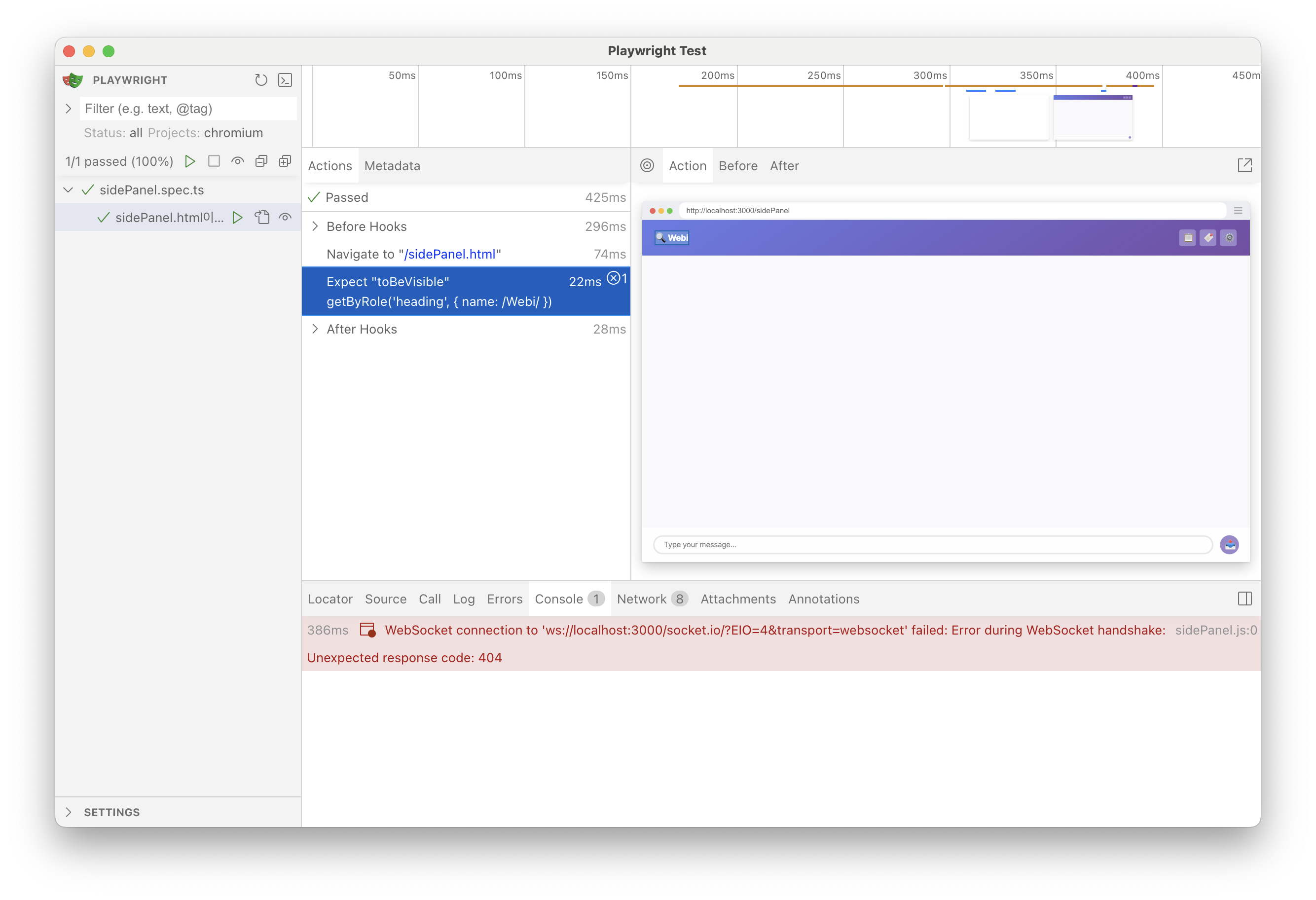1316x900 pixels.
Task: Toggle sidebar split layout icon
Action: click(x=1244, y=599)
